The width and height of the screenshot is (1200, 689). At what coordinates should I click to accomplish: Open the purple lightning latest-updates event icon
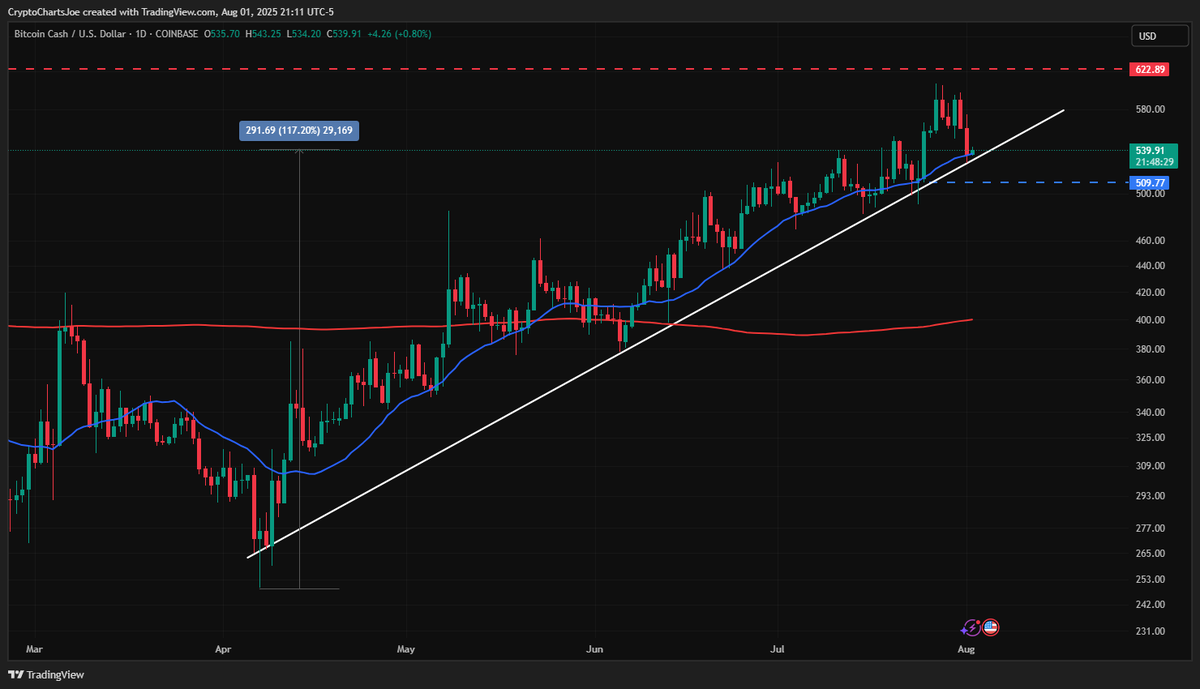(x=970, y=628)
